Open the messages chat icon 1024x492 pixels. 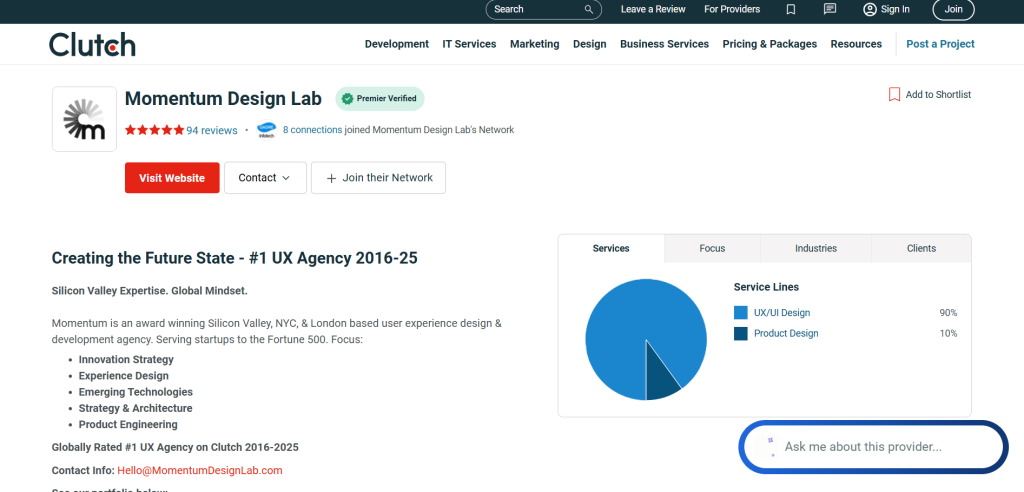click(x=829, y=9)
